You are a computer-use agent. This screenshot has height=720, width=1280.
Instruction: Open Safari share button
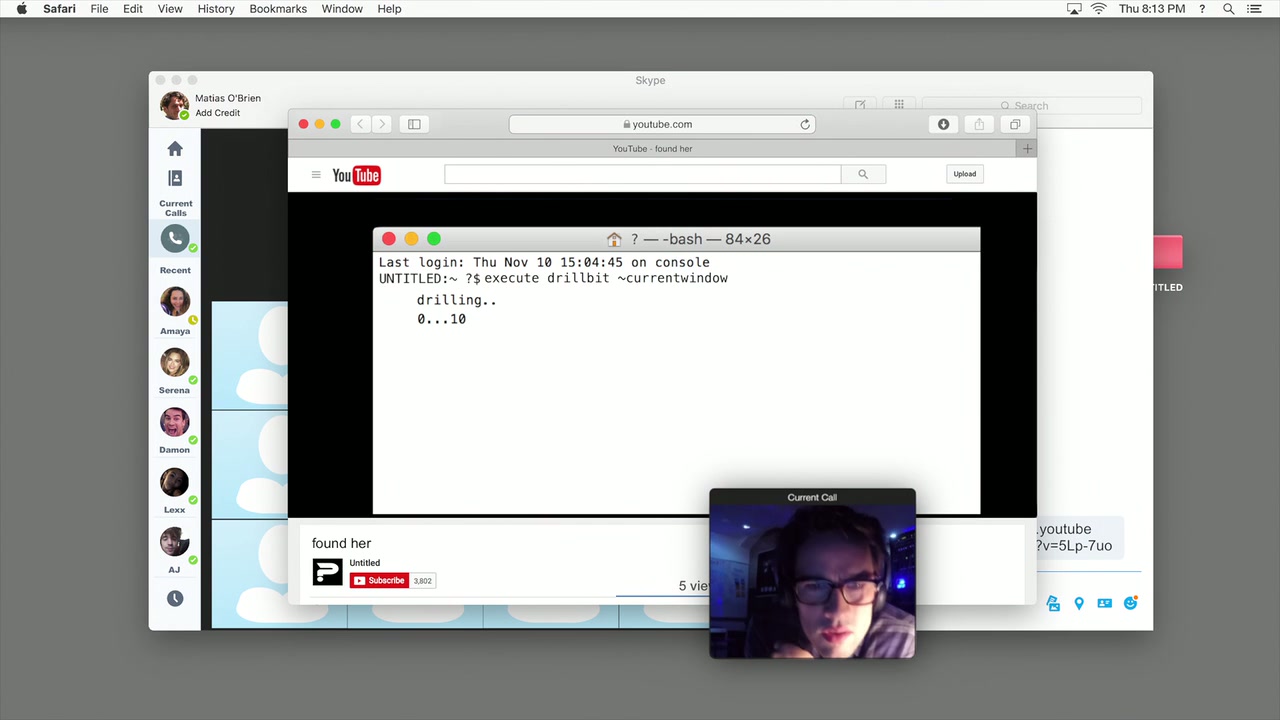click(x=979, y=124)
